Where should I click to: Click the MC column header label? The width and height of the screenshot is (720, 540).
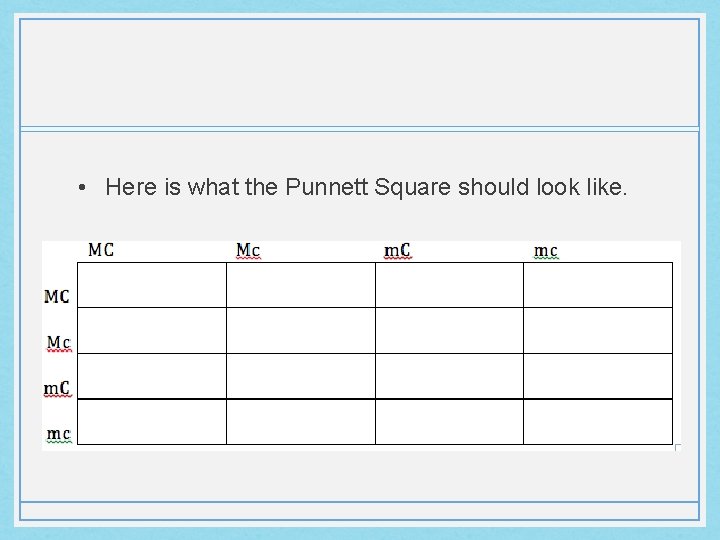click(x=101, y=249)
